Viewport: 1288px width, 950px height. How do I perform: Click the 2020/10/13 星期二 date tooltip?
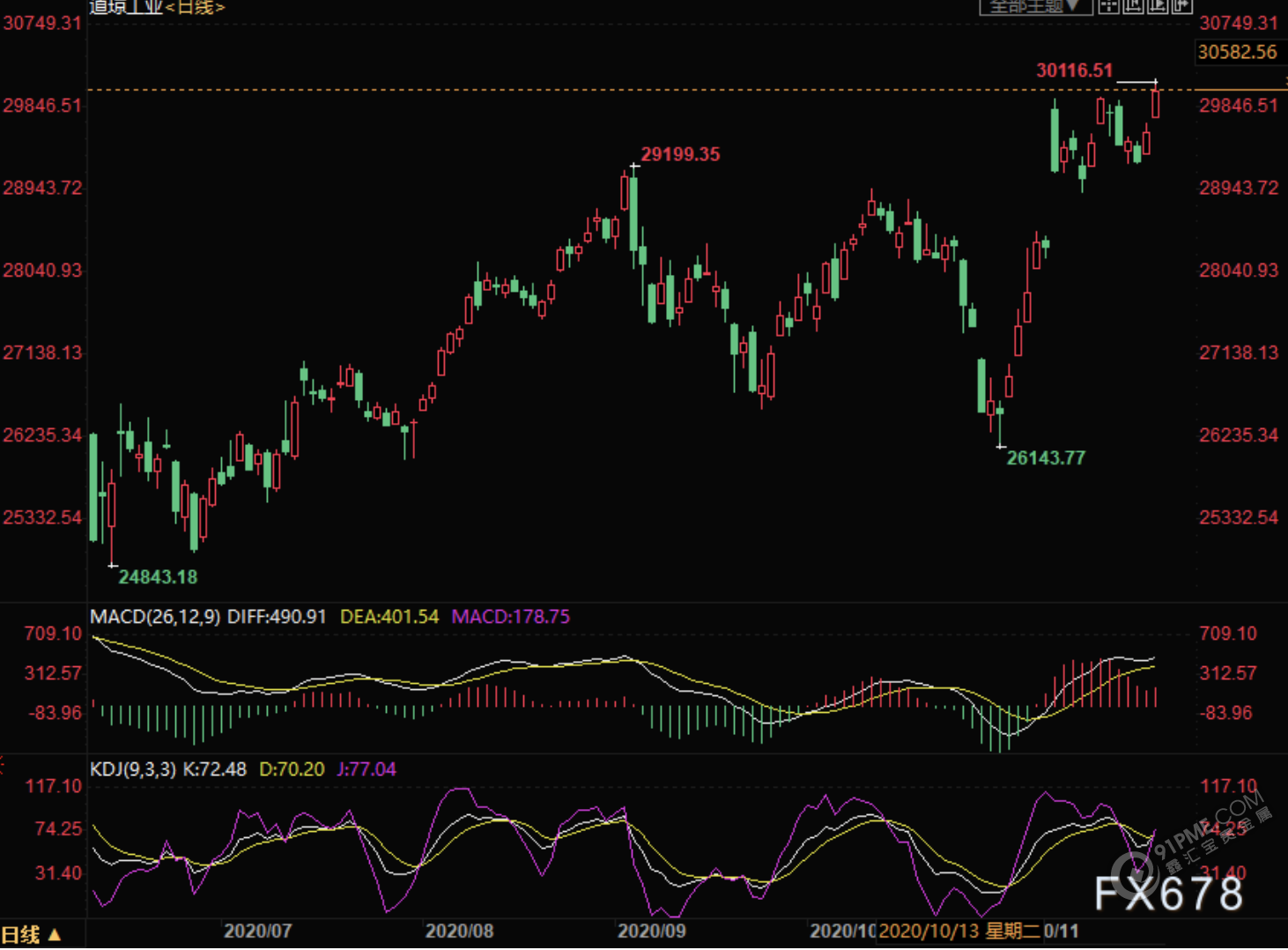[959, 931]
